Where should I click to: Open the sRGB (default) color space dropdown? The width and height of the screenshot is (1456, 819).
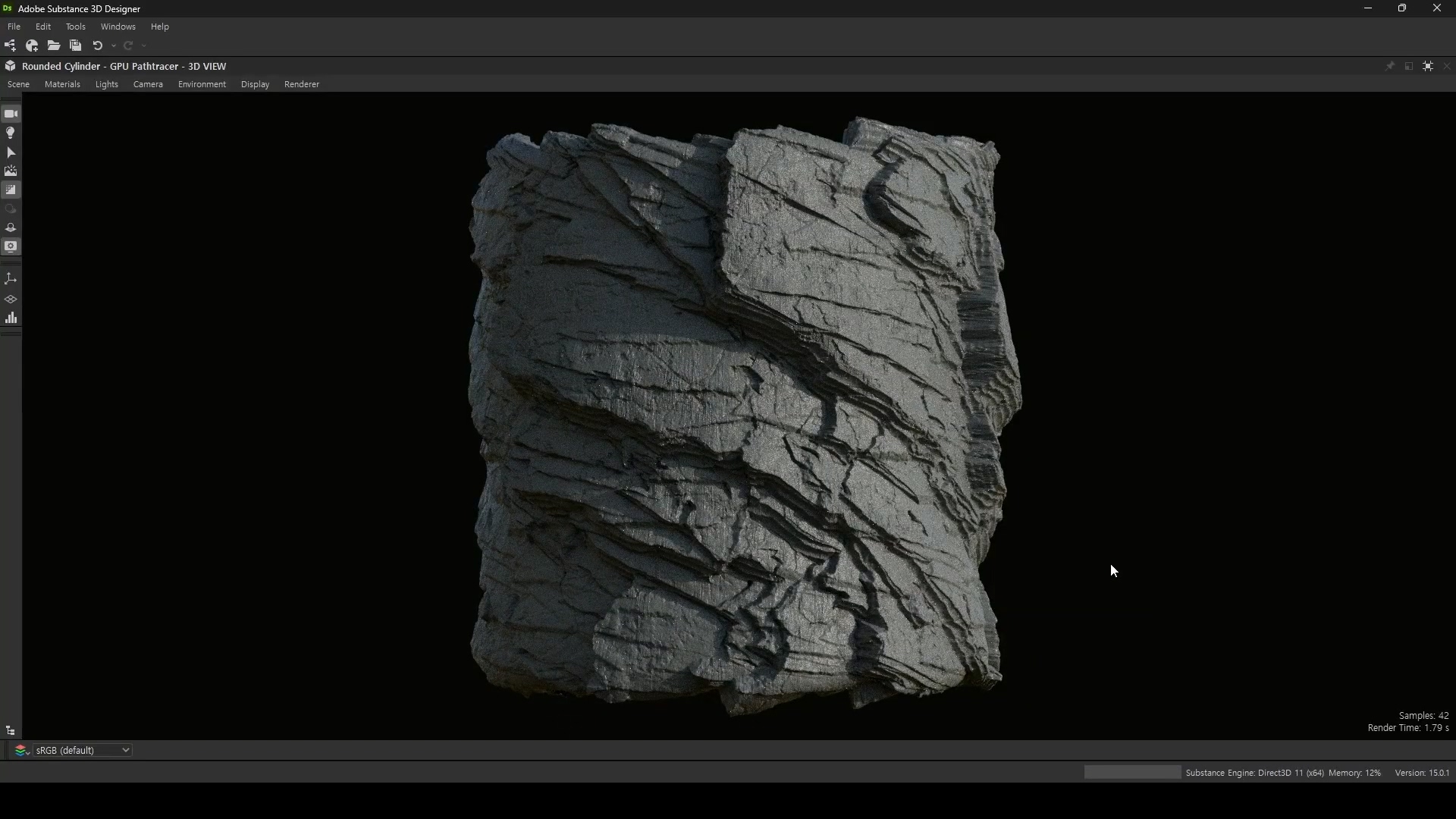click(x=82, y=750)
